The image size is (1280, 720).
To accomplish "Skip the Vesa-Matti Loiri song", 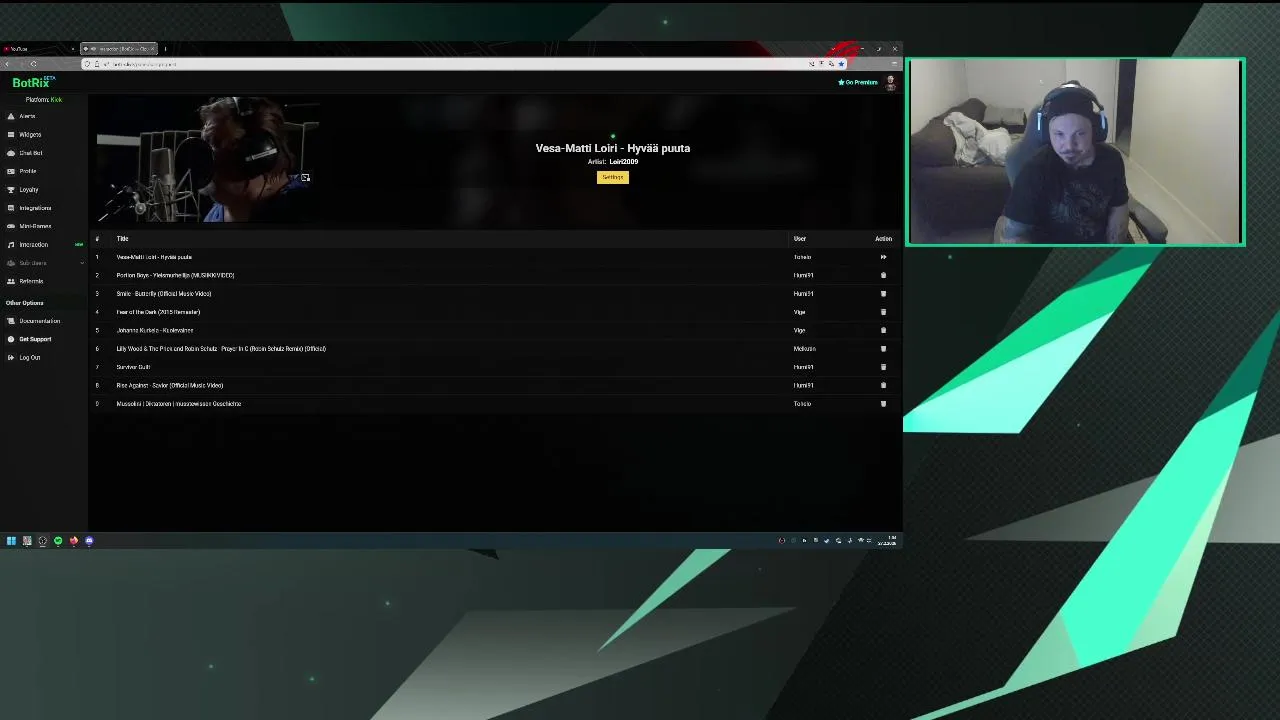I will tap(883, 257).
